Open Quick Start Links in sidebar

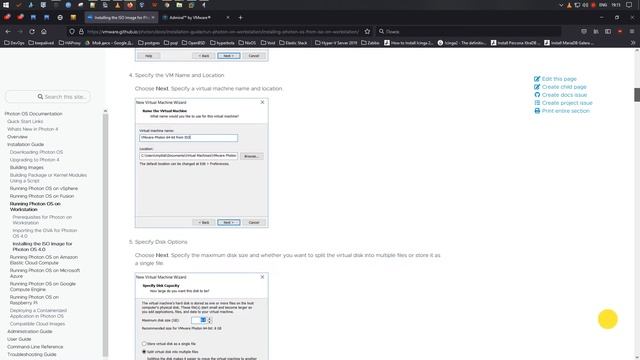click(25, 121)
